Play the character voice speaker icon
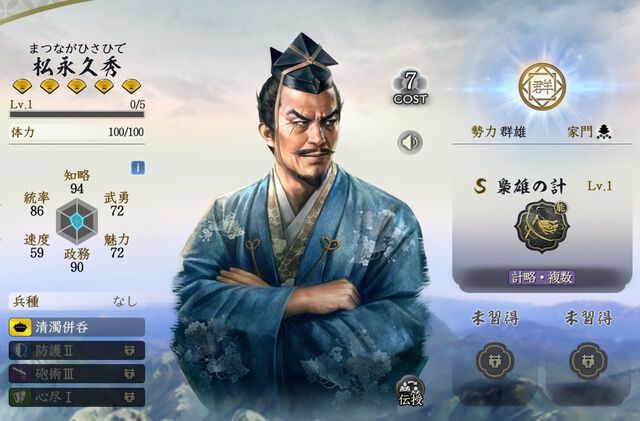Screen dimensions: 640x421 click(410, 143)
